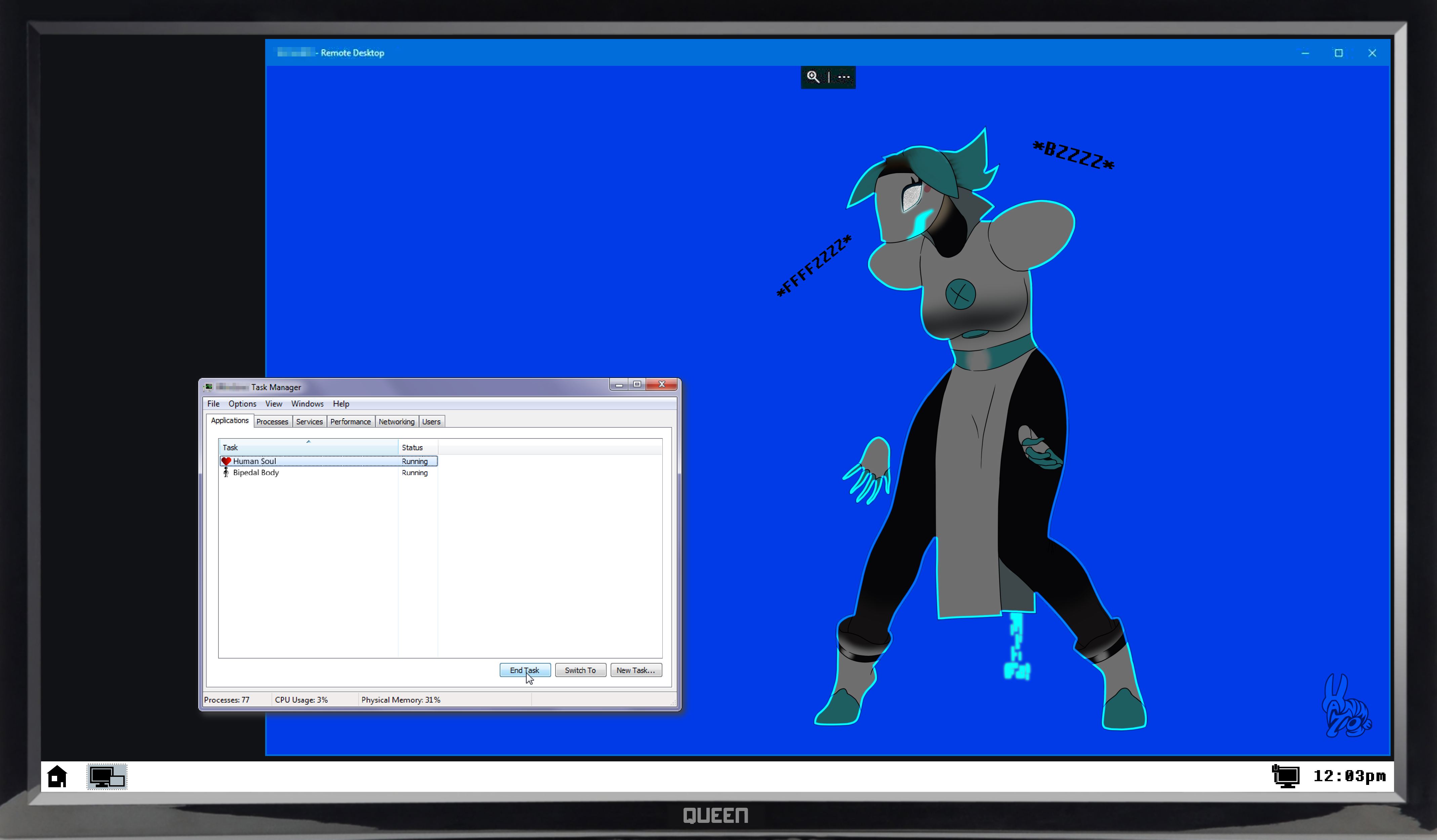This screenshot has width=1437, height=840.
Task: Click the Task Manager title bar icon
Action: coord(209,387)
